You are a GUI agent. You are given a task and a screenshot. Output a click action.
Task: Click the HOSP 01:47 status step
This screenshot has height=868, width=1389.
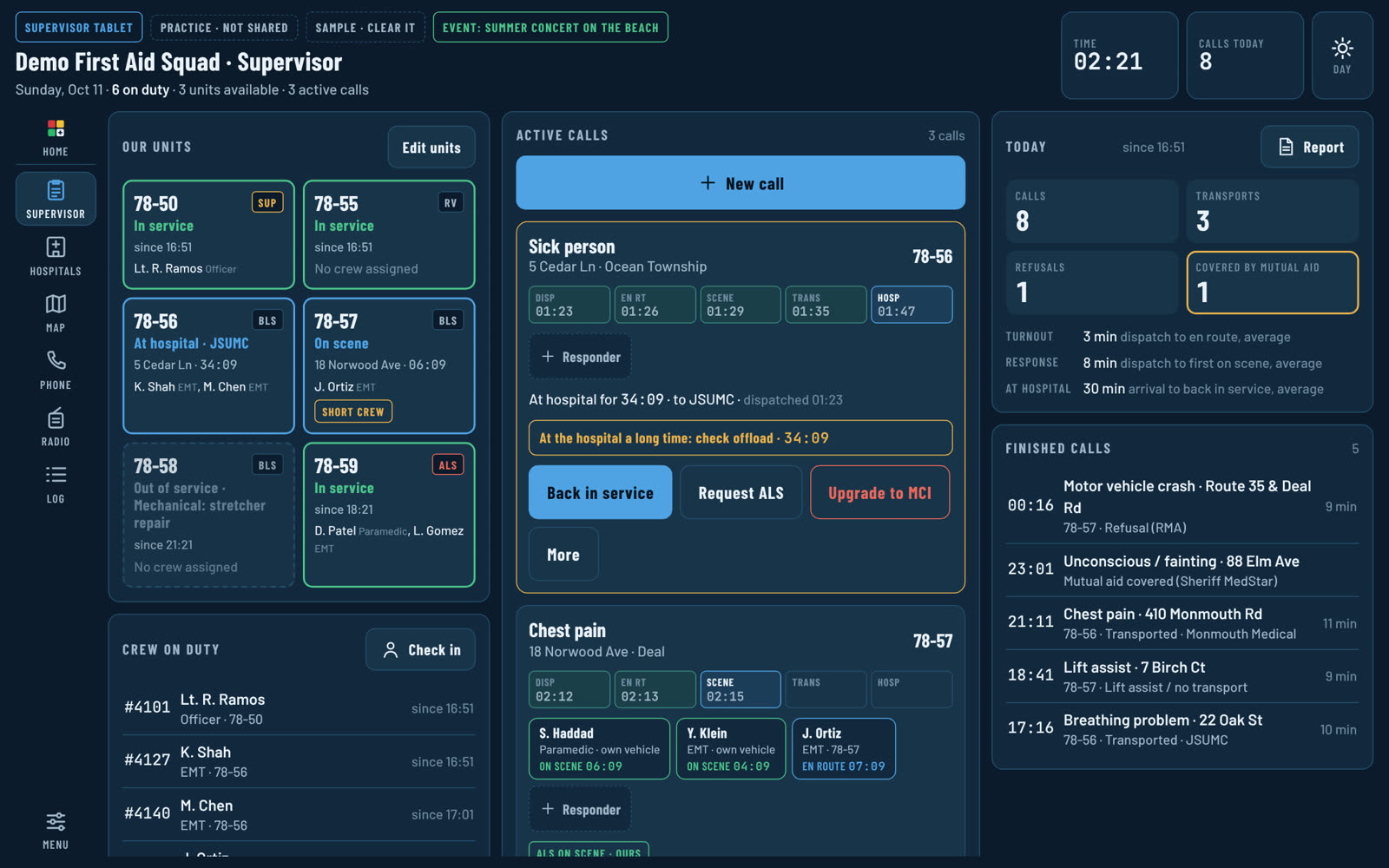point(912,305)
